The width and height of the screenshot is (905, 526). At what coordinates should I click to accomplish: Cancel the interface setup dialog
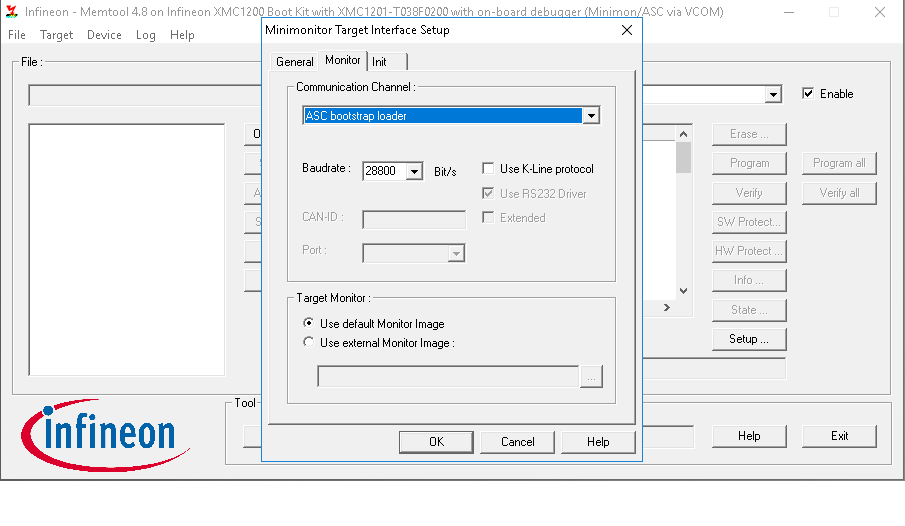(x=518, y=442)
